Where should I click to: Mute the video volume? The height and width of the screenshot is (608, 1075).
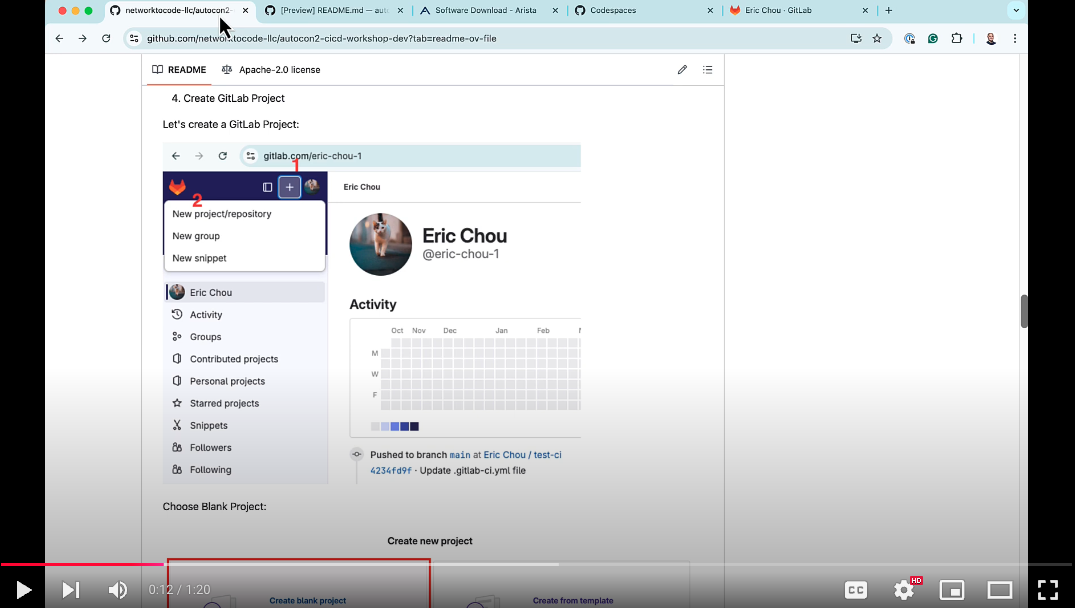(117, 589)
